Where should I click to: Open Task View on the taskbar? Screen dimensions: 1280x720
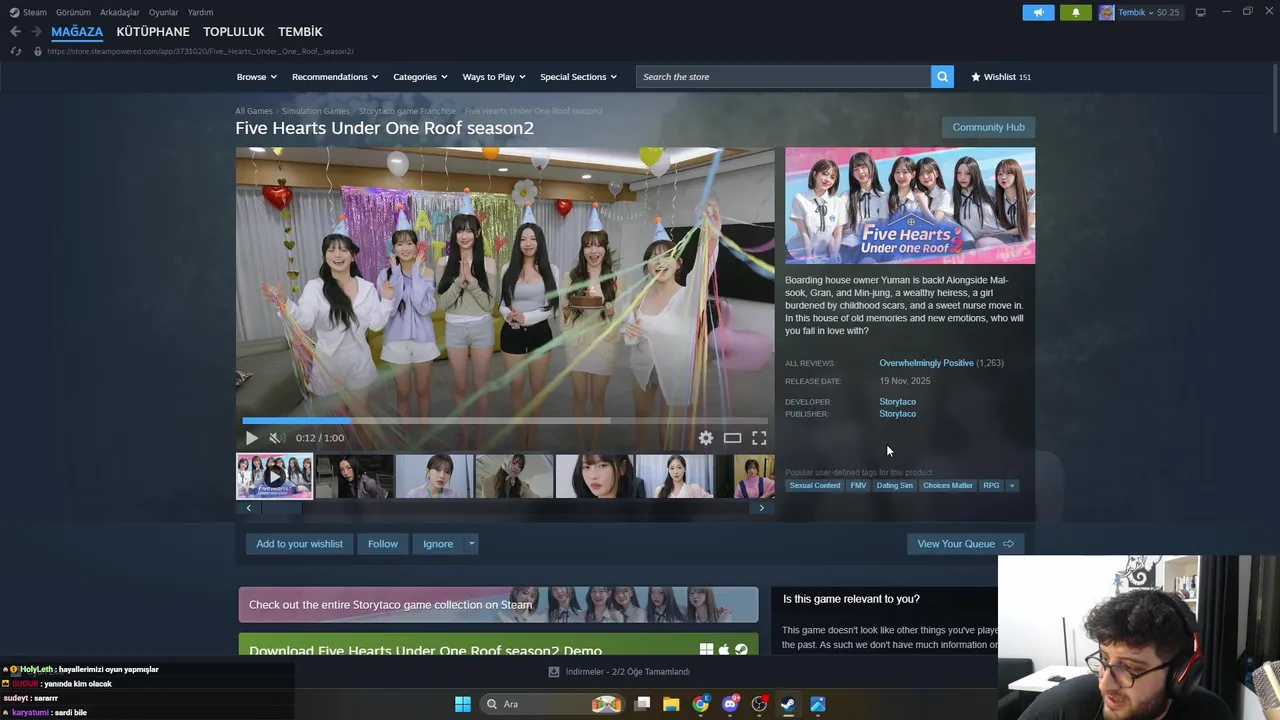[642, 704]
